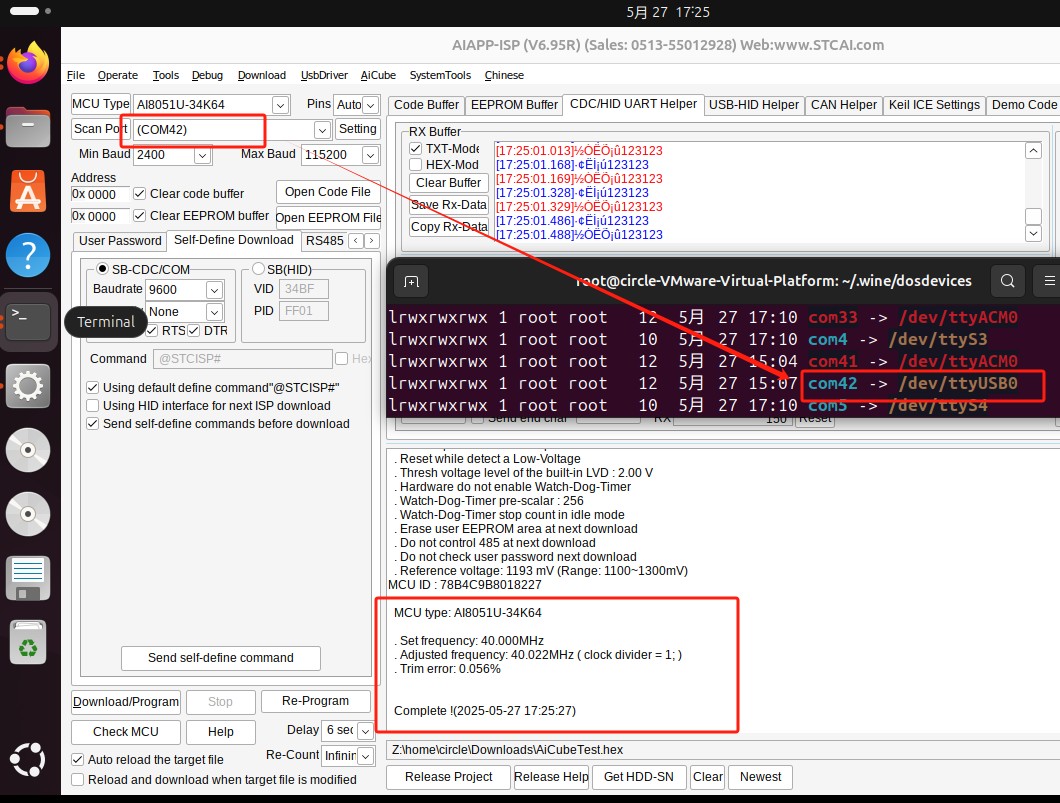Click the new tab icon in the Terminal window
1060x803 pixels.
(x=411, y=281)
